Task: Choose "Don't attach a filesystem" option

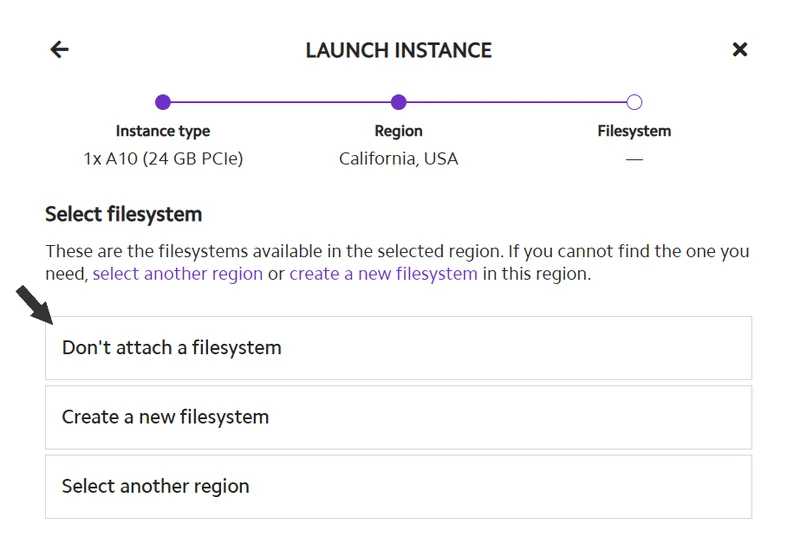Action: pos(398,348)
